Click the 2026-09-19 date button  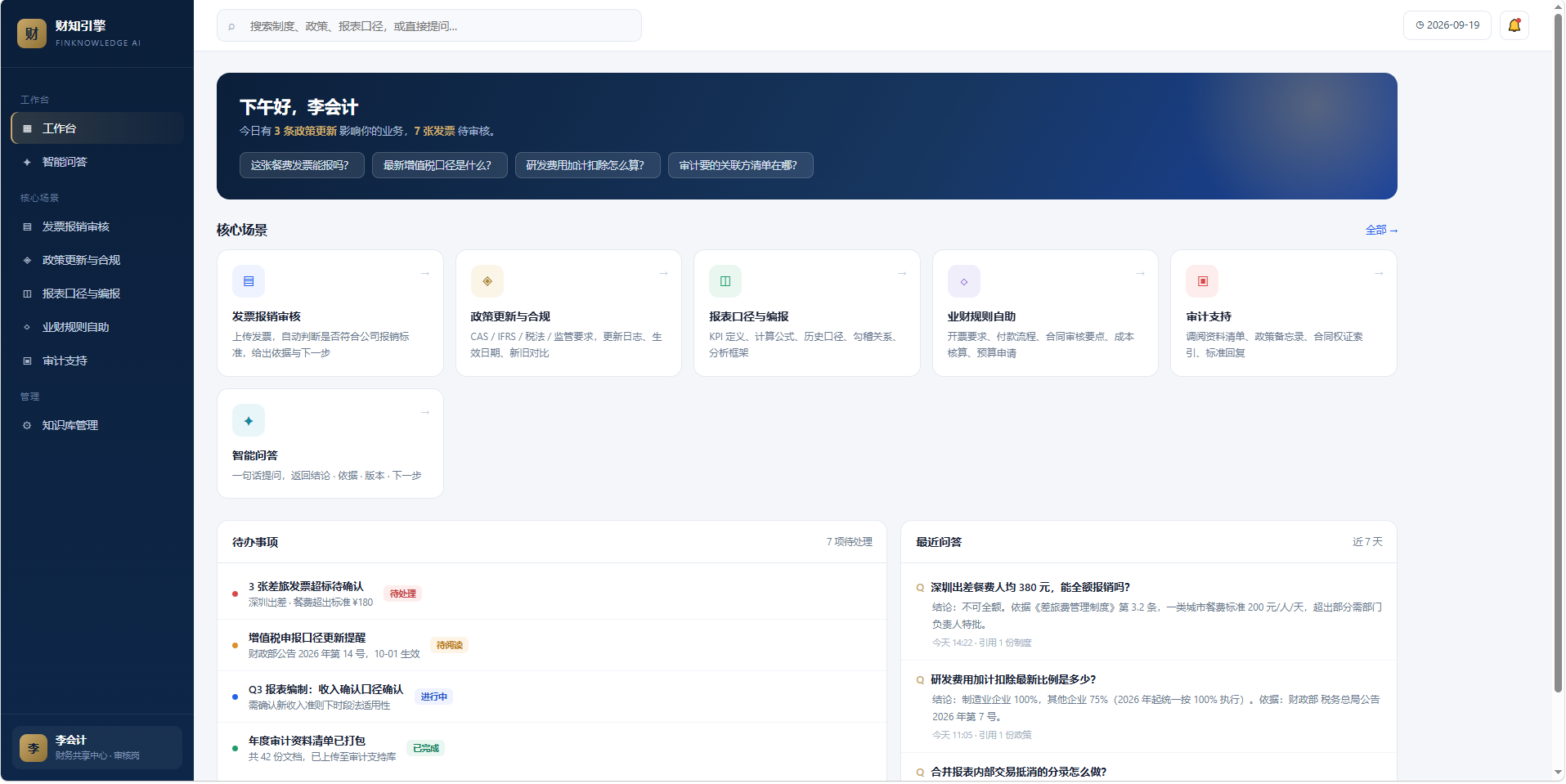[x=1447, y=25]
